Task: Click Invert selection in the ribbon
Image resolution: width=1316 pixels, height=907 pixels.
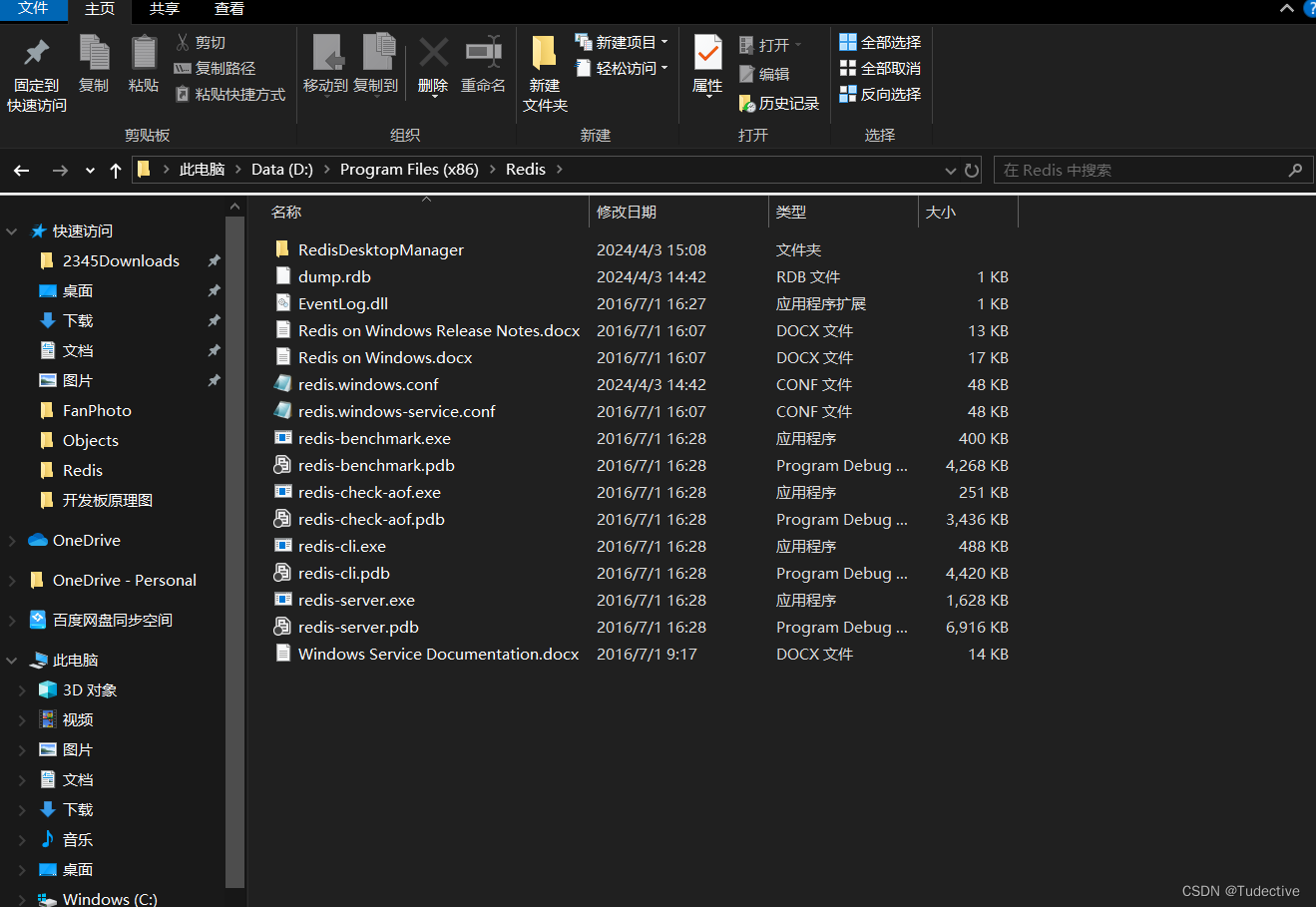Action: [x=880, y=94]
